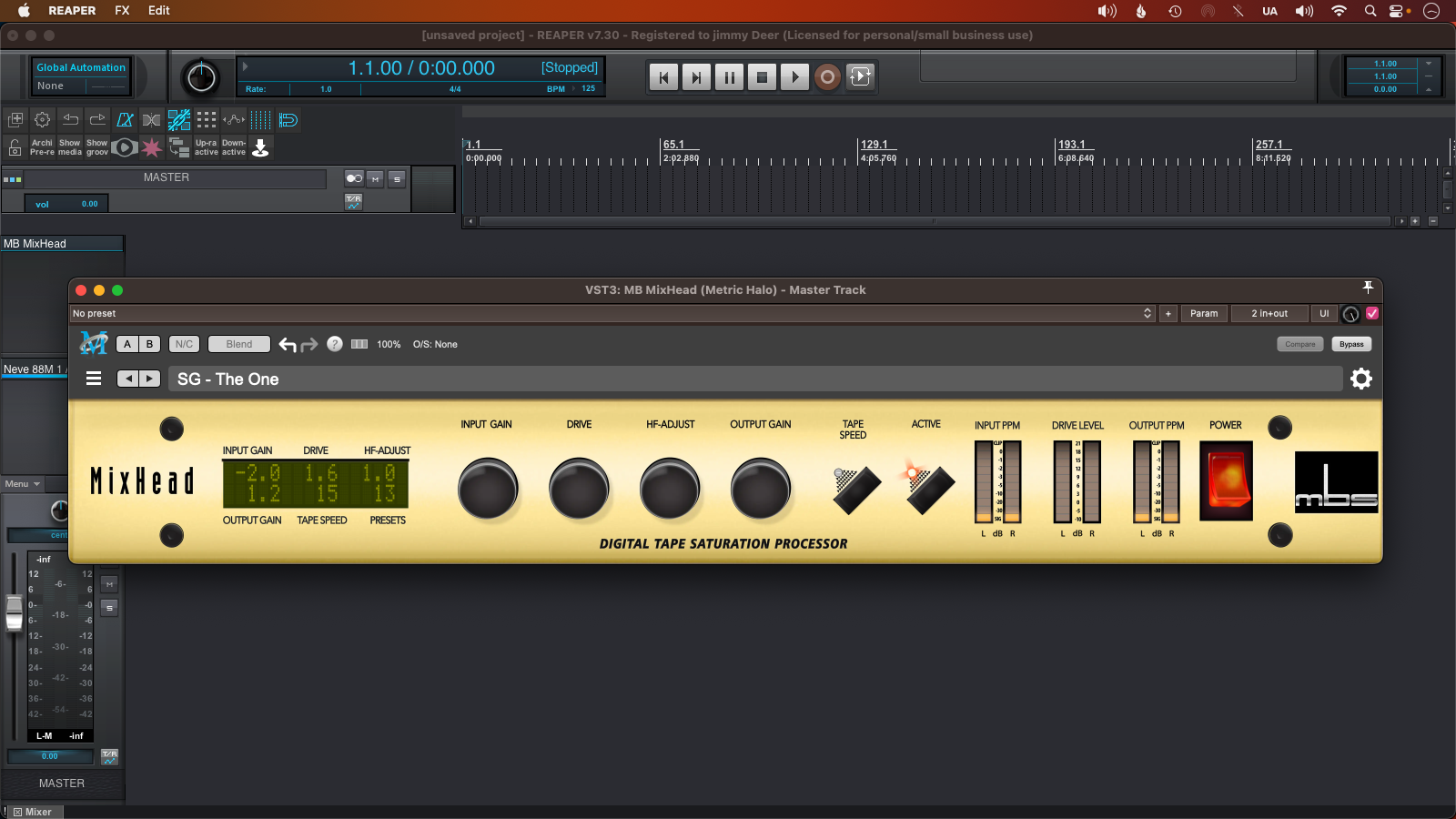This screenshot has width=1456, height=819.
Task: Toggle the MixHead FX enabled checkbox
Action: pyautogui.click(x=1372, y=313)
